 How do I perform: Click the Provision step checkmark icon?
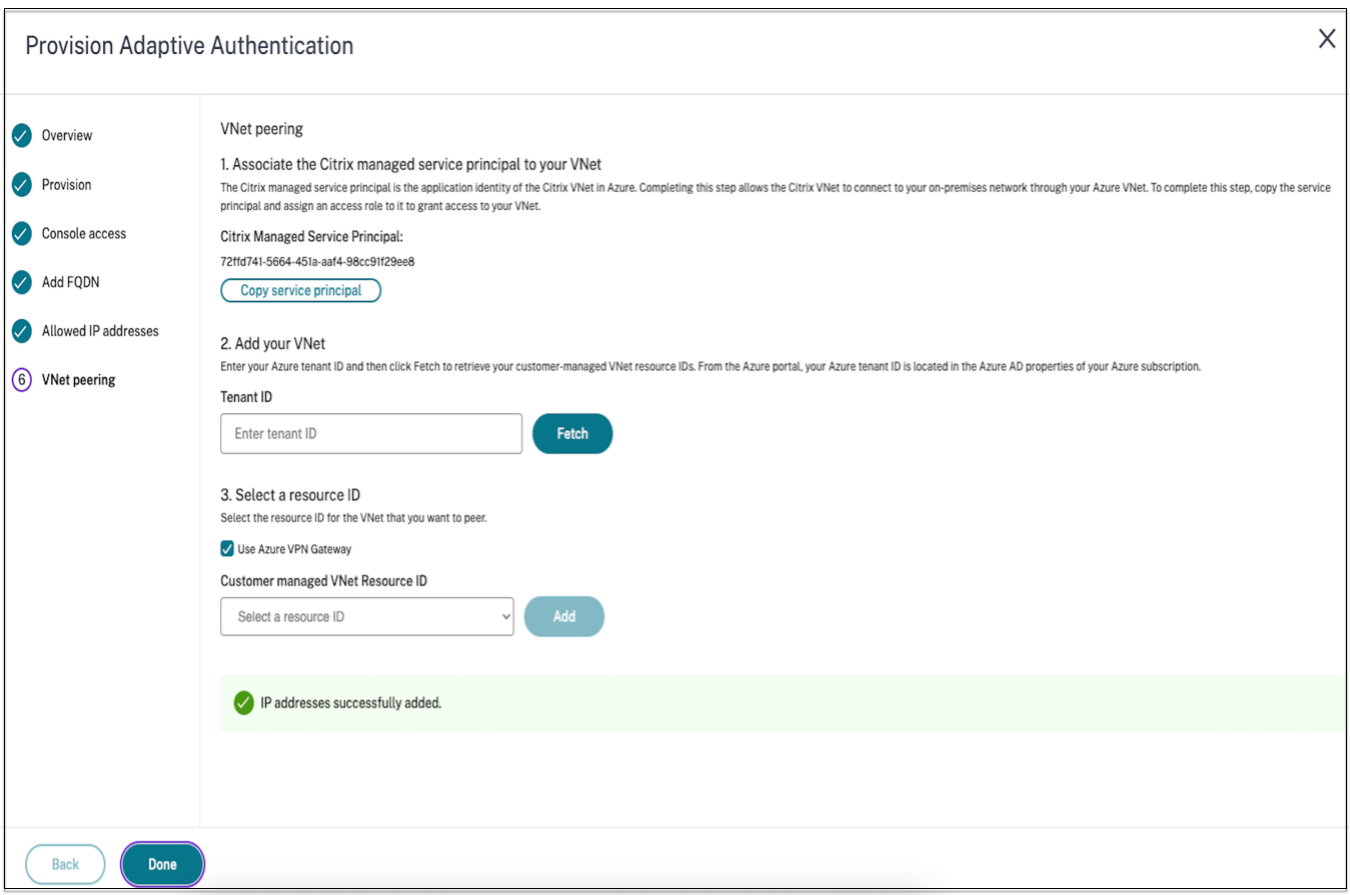click(22, 185)
